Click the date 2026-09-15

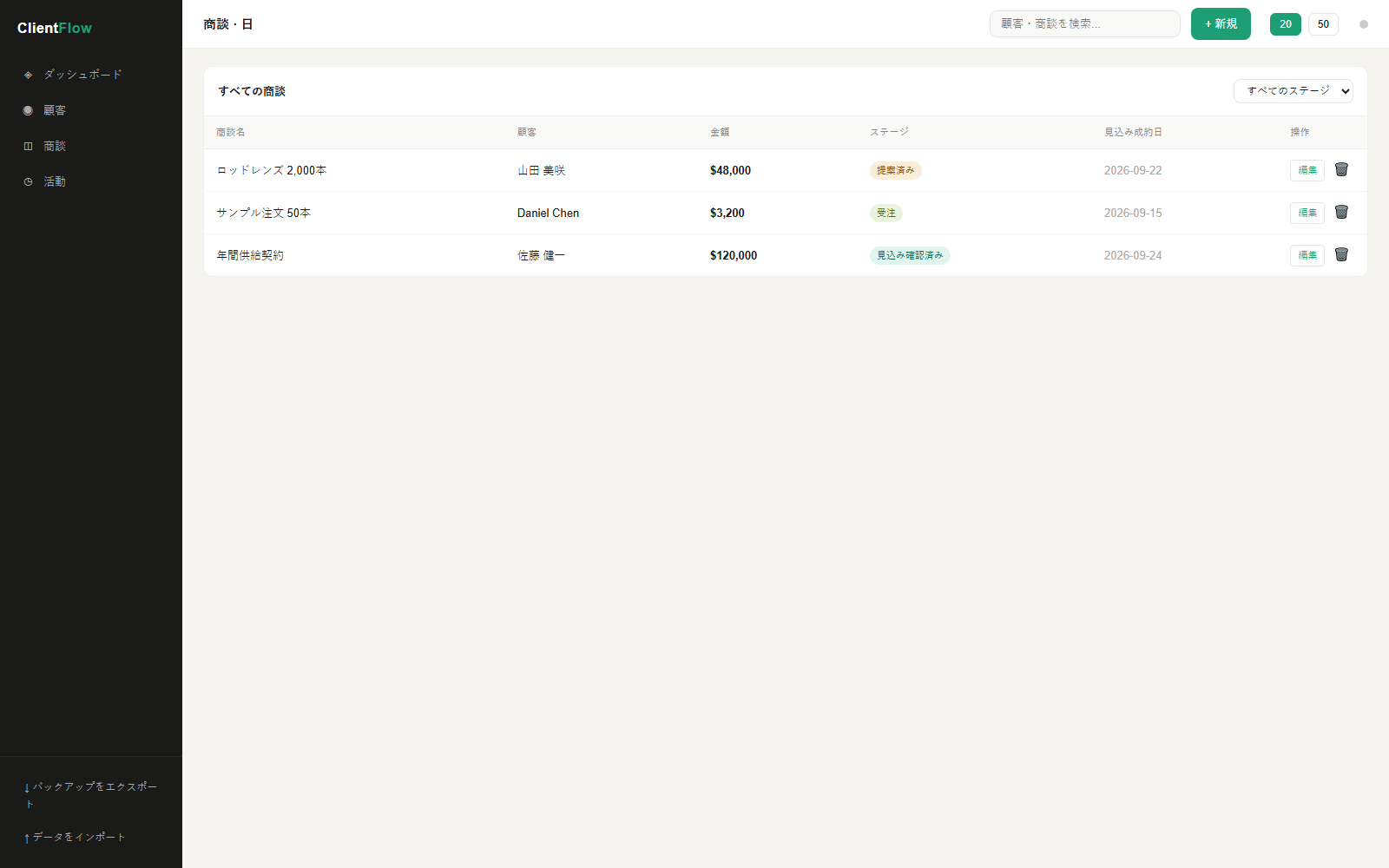[1133, 213]
